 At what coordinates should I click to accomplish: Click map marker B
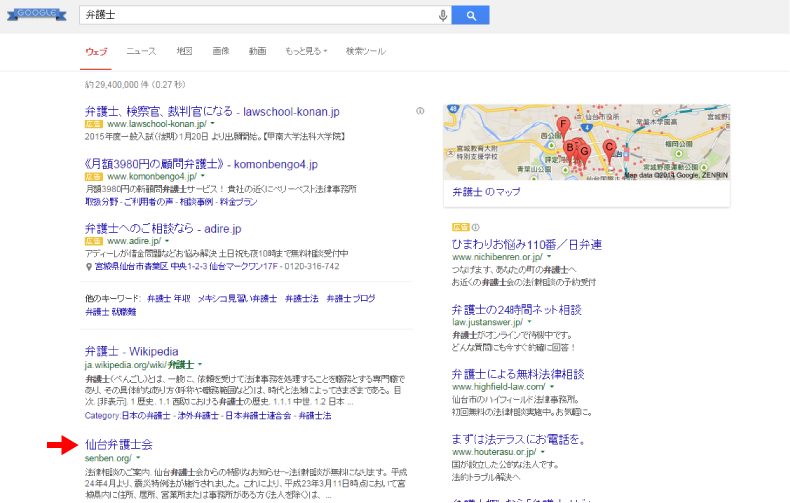[x=570, y=148]
